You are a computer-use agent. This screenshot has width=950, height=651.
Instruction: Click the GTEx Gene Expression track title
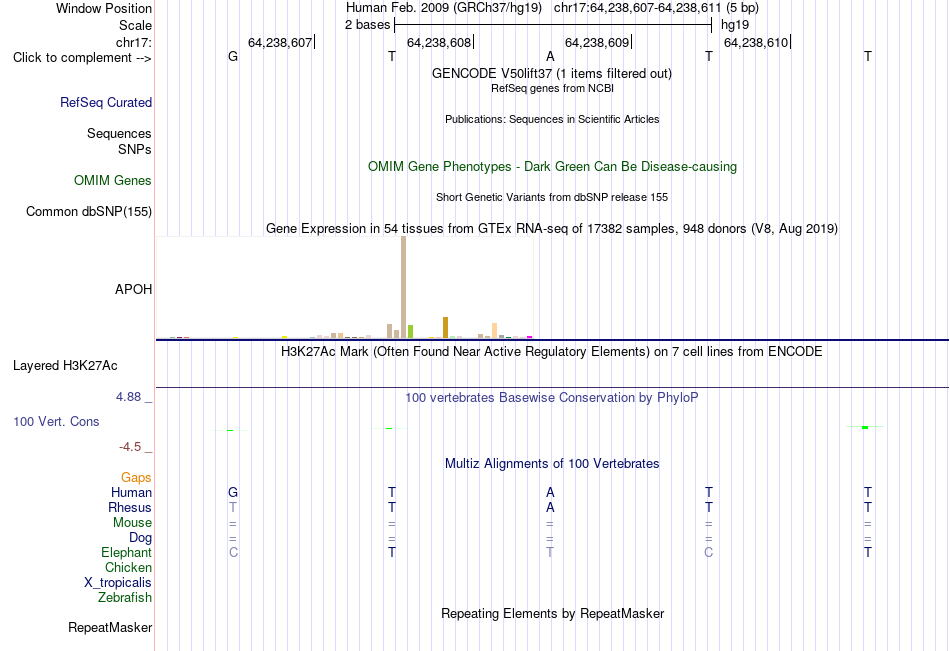coord(552,229)
